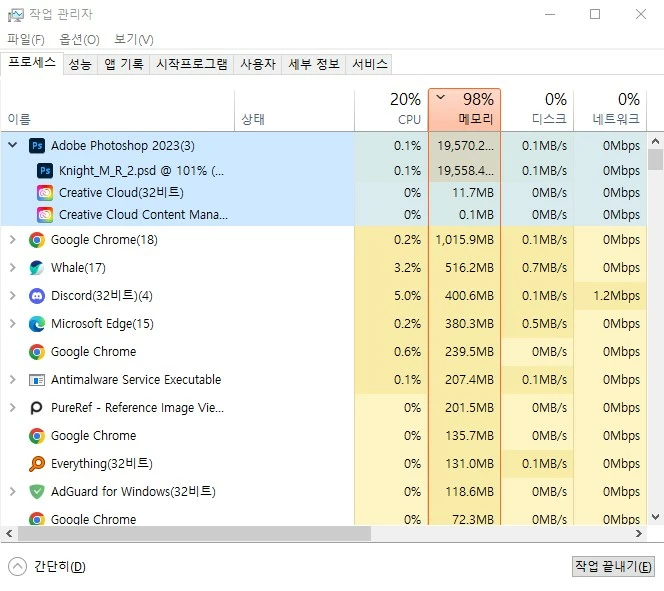The image size is (664, 591).
Task: Click the PureRef reference viewer icon
Action: coord(37,408)
